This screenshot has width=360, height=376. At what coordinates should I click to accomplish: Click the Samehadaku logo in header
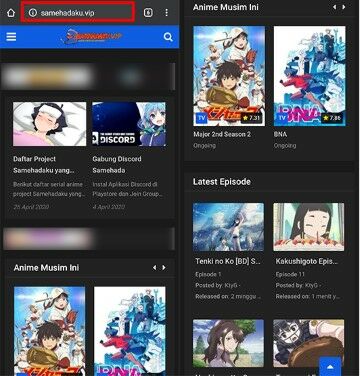click(x=91, y=37)
